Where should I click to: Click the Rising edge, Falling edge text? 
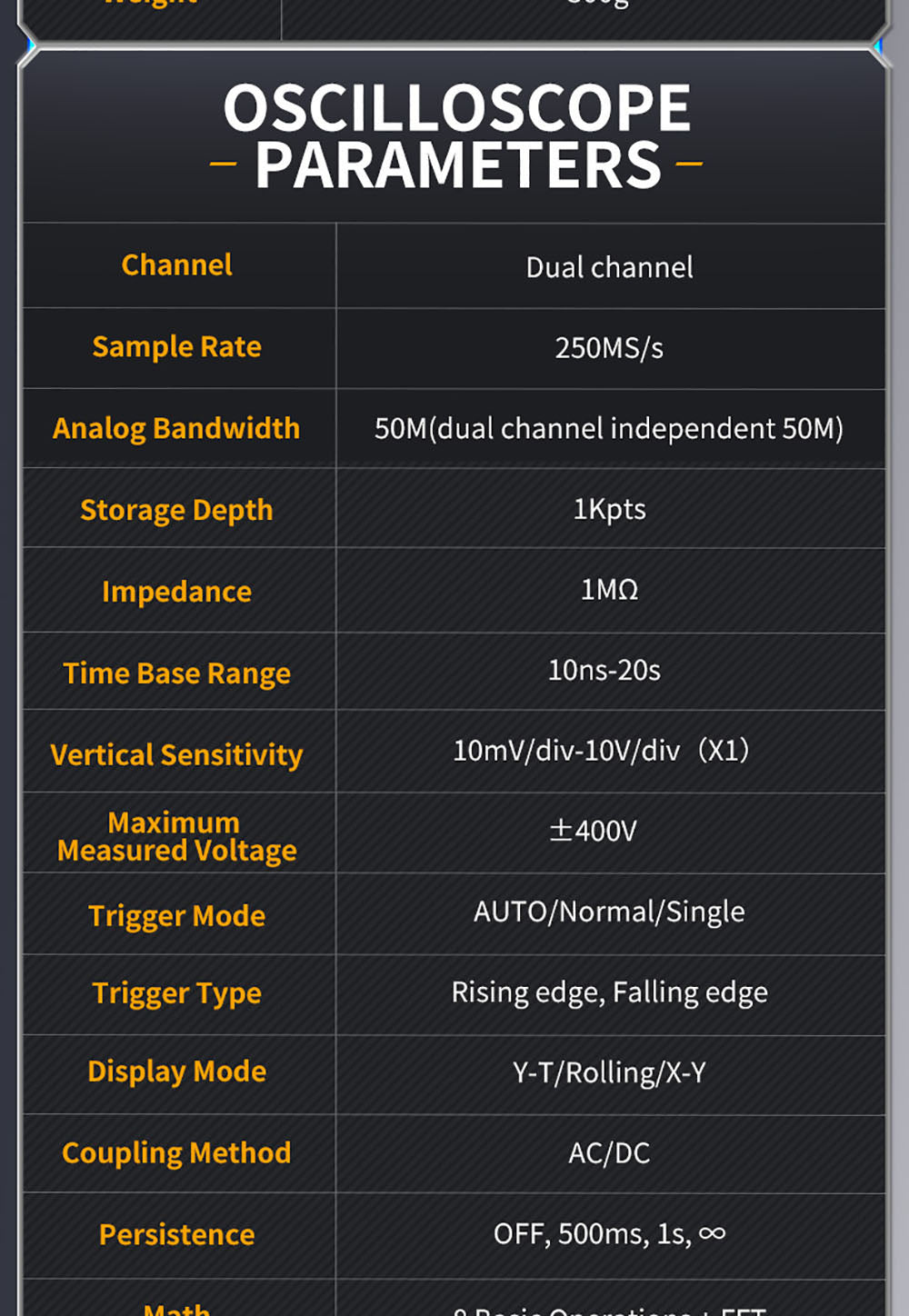coord(609,992)
